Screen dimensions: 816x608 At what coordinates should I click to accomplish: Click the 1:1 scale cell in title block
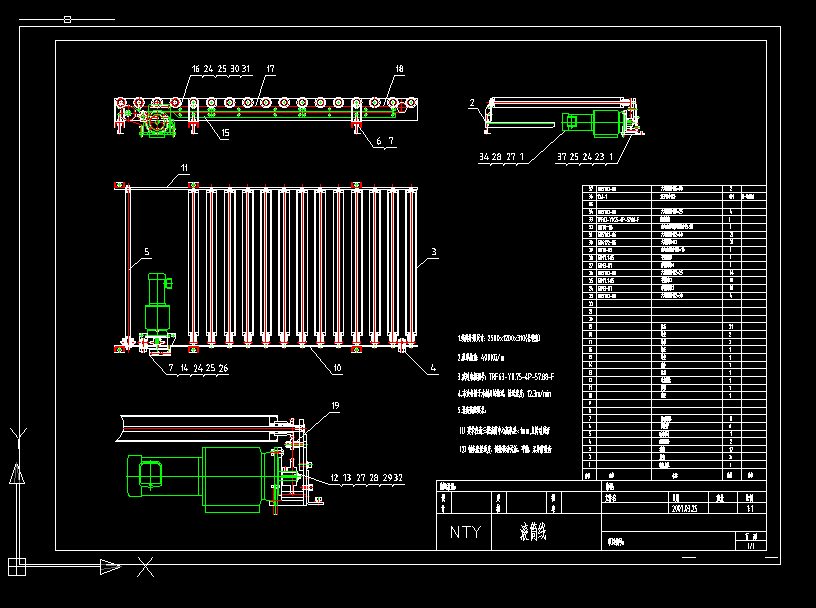point(748,508)
